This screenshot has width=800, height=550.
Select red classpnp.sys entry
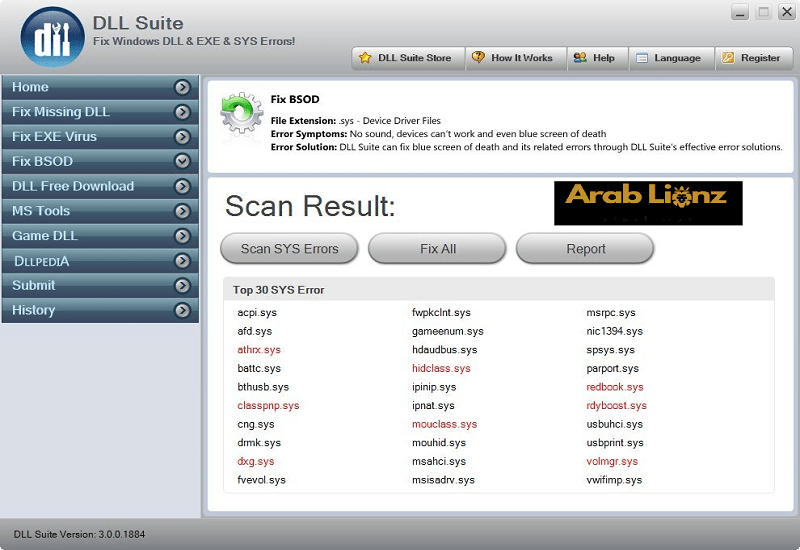(268, 406)
